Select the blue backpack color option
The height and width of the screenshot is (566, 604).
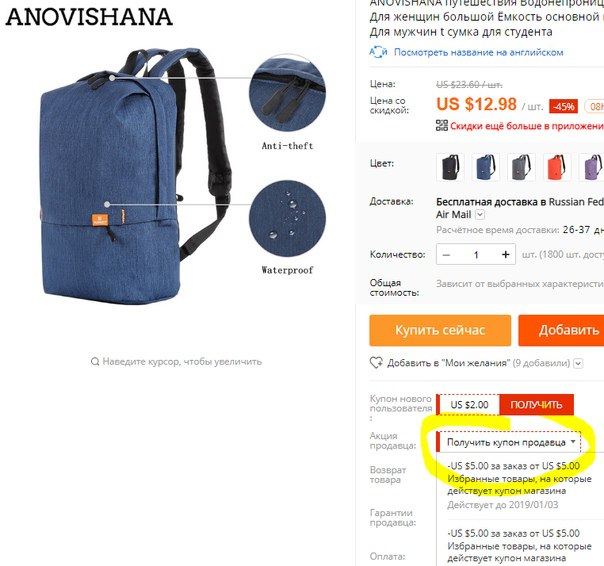(x=486, y=167)
